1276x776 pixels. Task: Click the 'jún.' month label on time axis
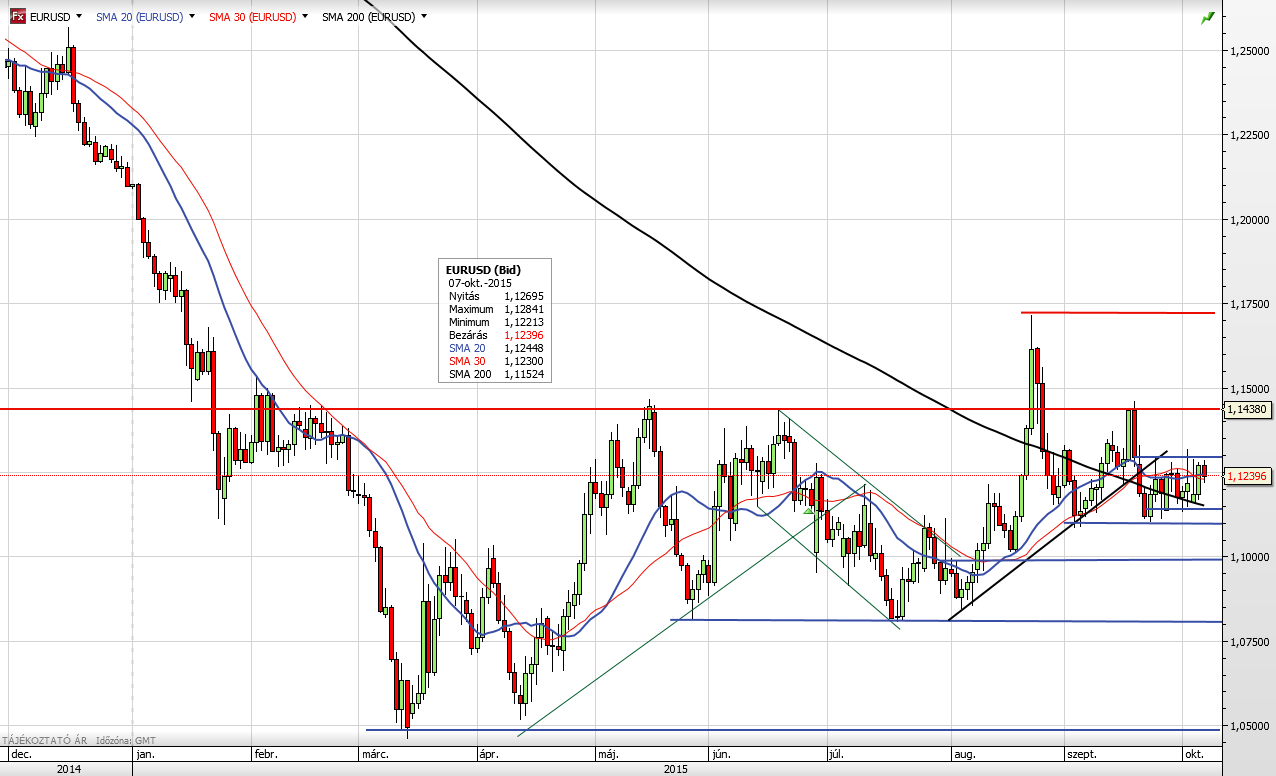[x=723, y=753]
